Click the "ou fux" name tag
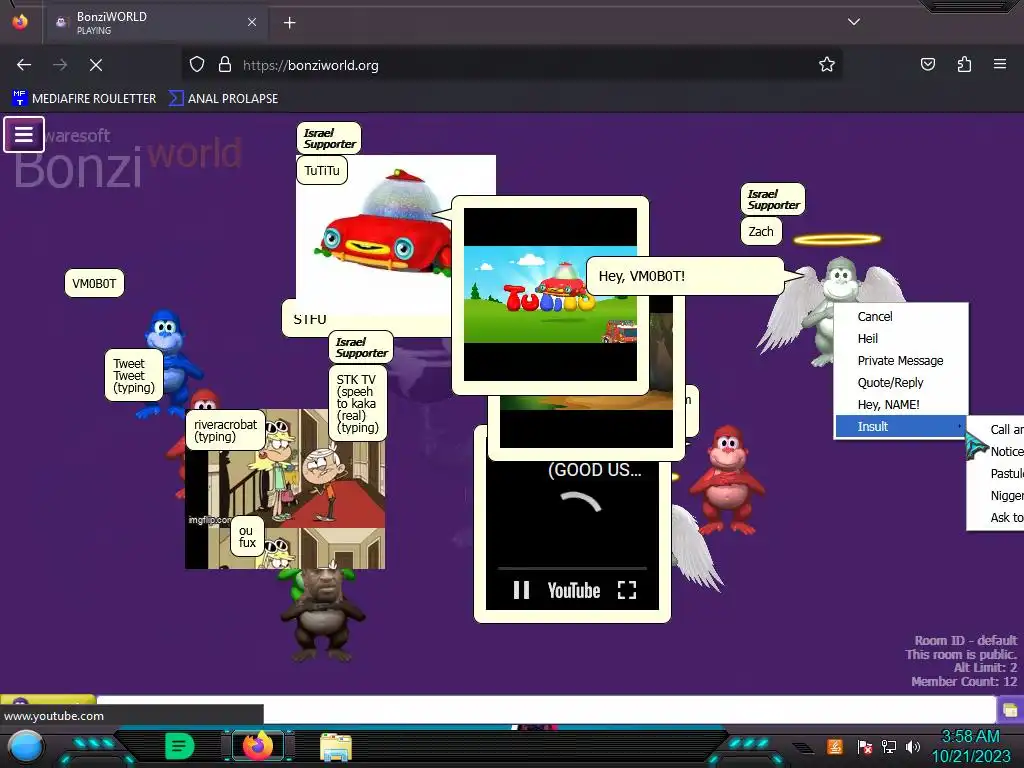1024x768 pixels. [x=247, y=537]
